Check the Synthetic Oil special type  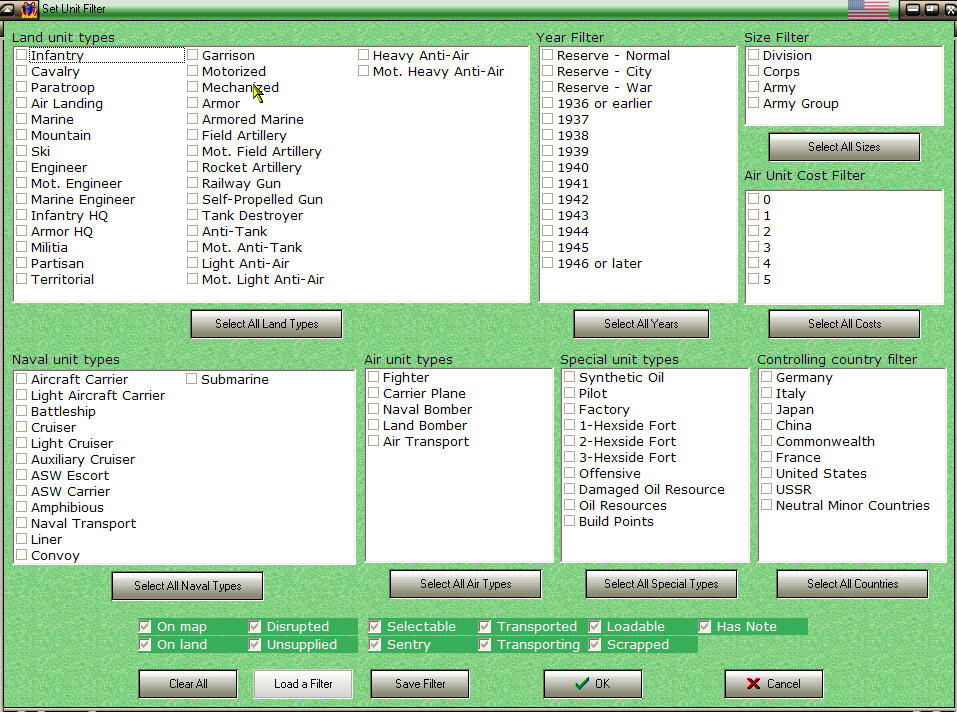pyautogui.click(x=569, y=377)
